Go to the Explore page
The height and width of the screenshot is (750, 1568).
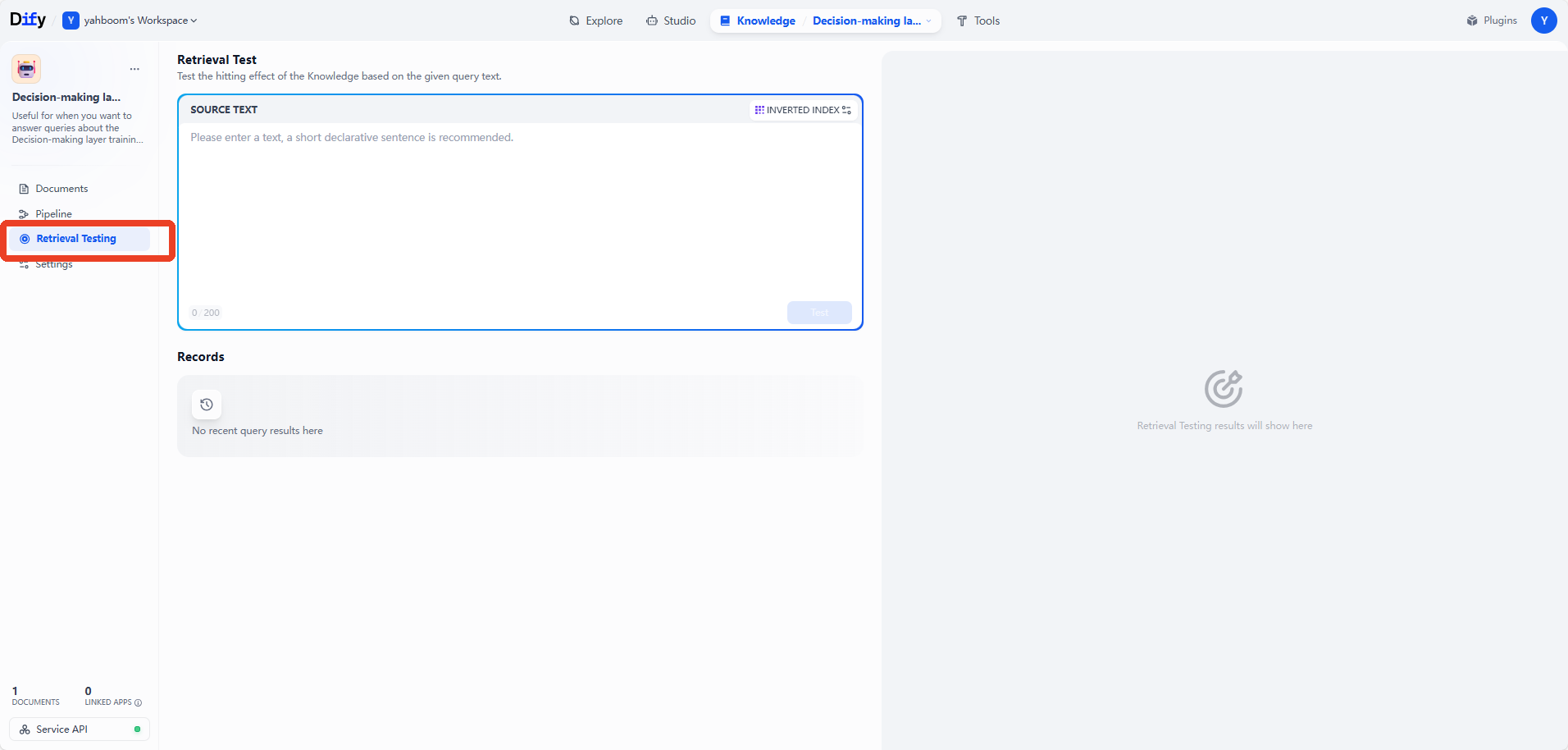(596, 21)
